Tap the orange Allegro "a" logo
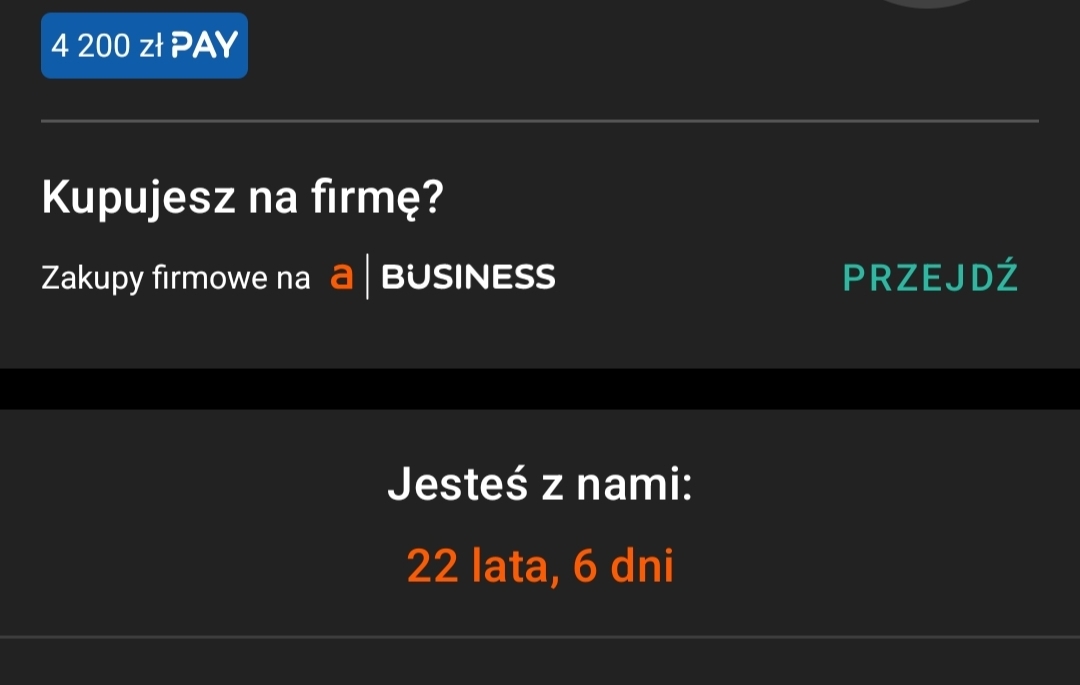Screen dimensions: 1080x685 pos(342,277)
